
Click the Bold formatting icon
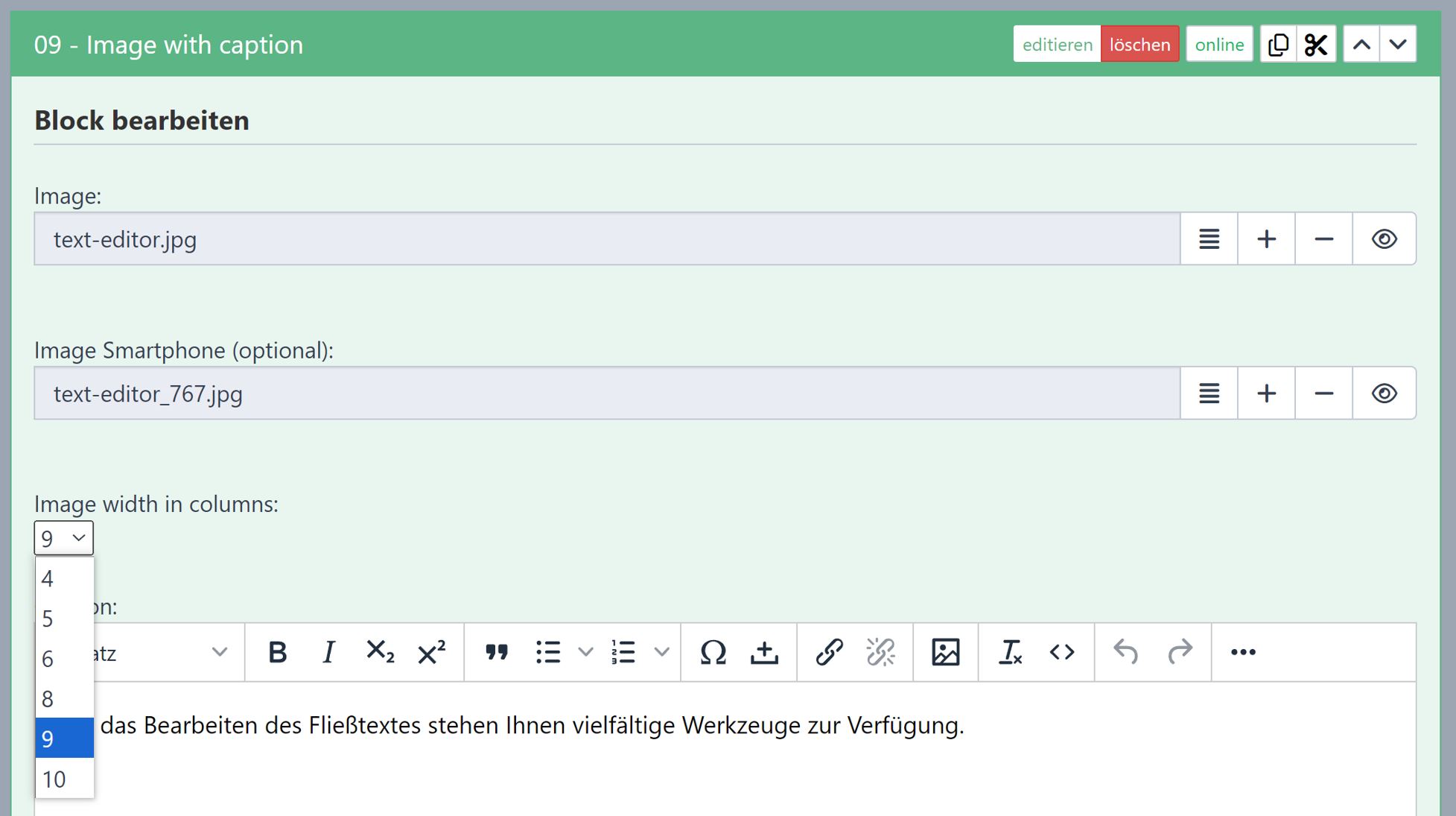(277, 652)
